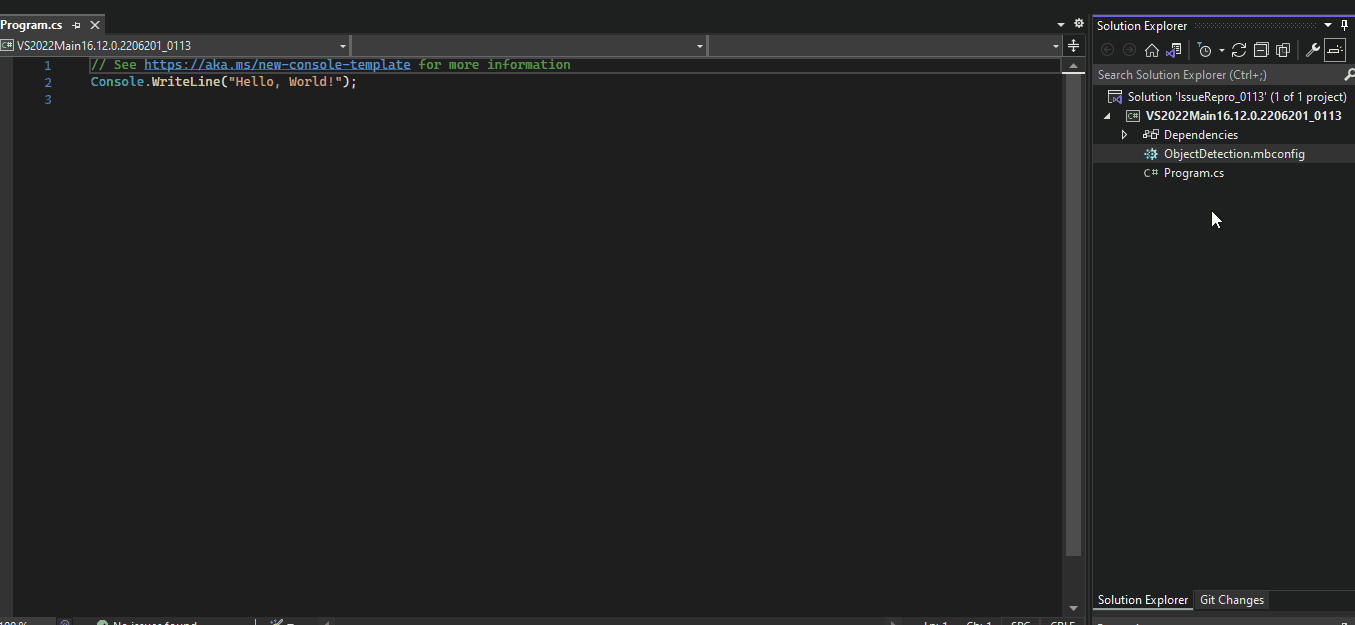Collapse the VS2022Main project node
Screen dimensions: 1355x625
point(1107,115)
